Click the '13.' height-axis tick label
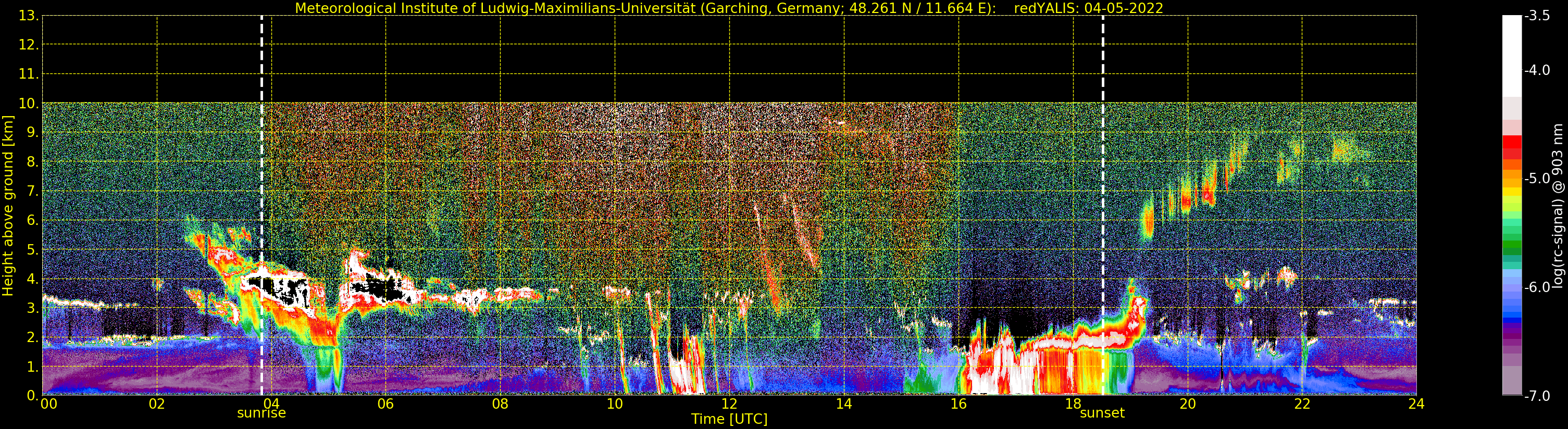The image size is (1568, 429). coord(29,16)
